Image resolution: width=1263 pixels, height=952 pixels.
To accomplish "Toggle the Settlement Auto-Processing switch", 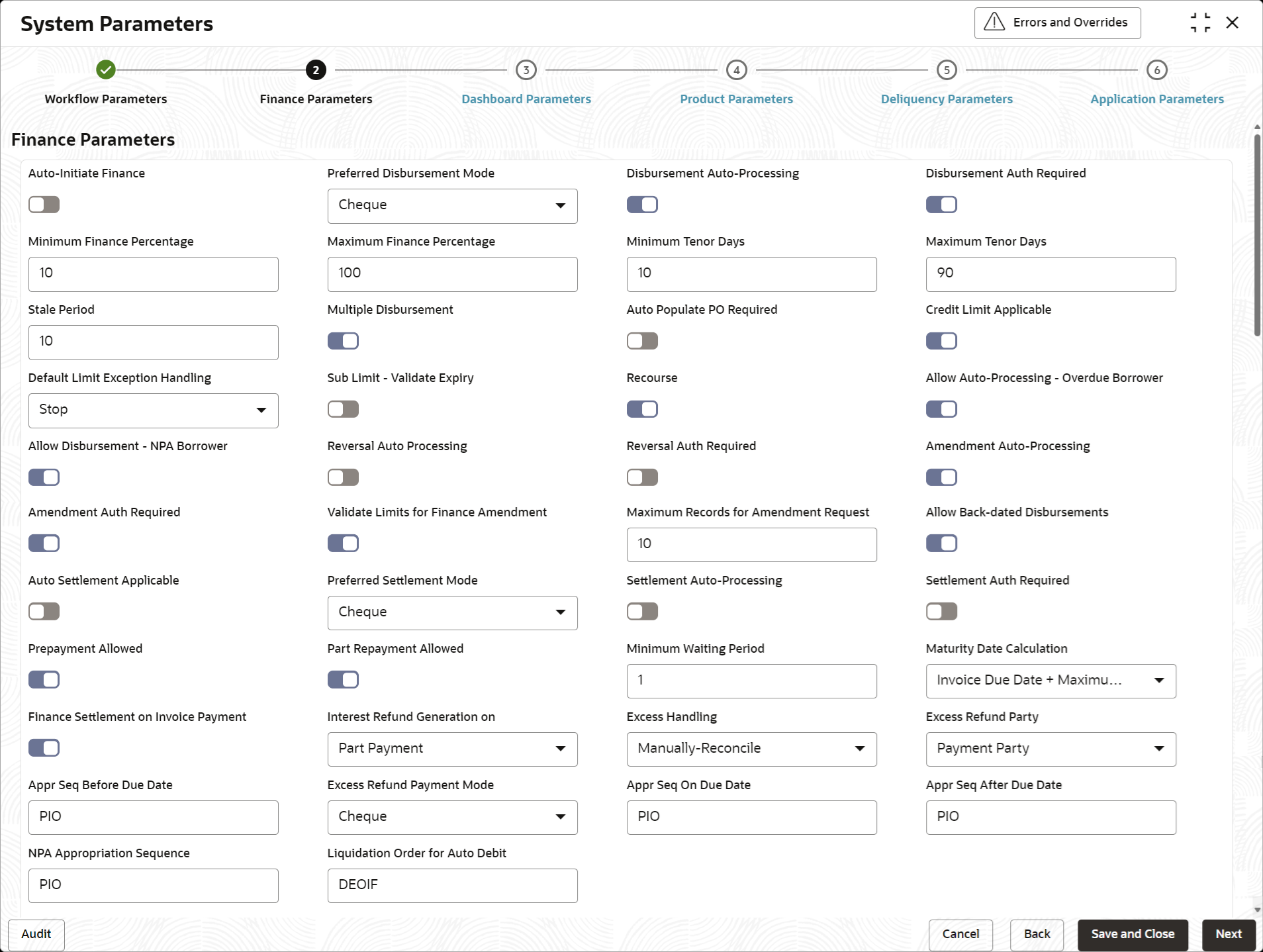I will pyautogui.click(x=642, y=612).
